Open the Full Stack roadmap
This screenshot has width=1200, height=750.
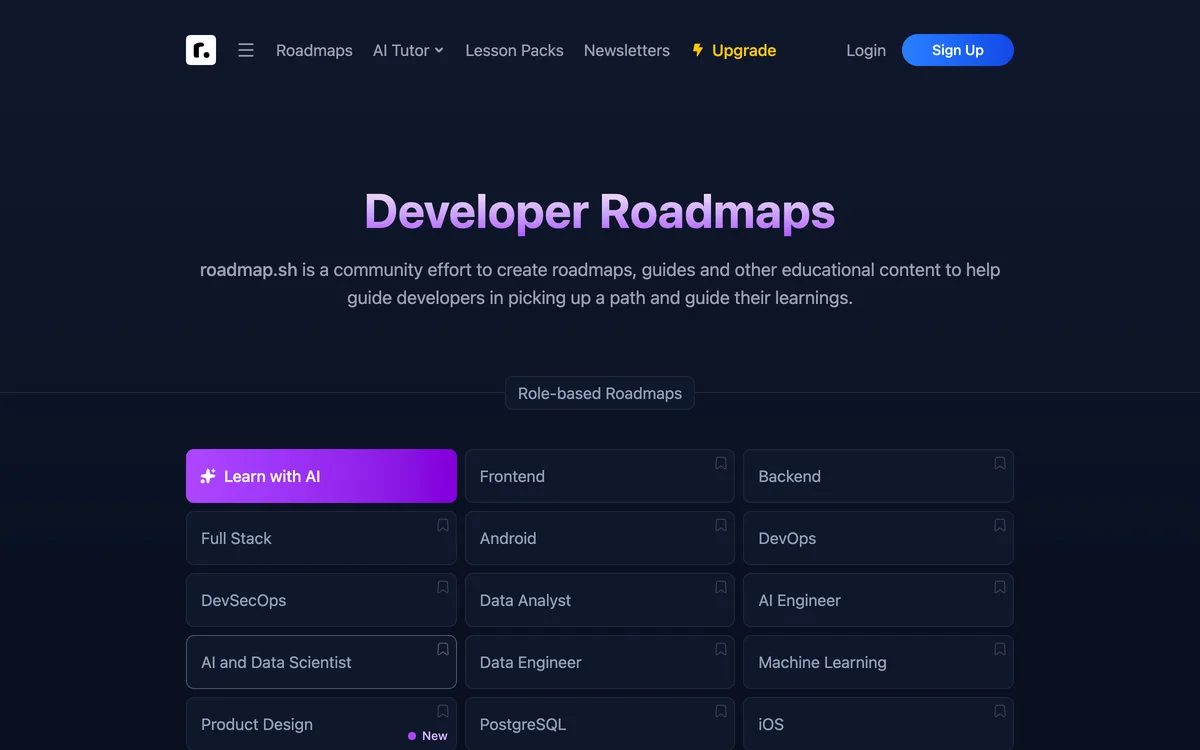(x=321, y=538)
